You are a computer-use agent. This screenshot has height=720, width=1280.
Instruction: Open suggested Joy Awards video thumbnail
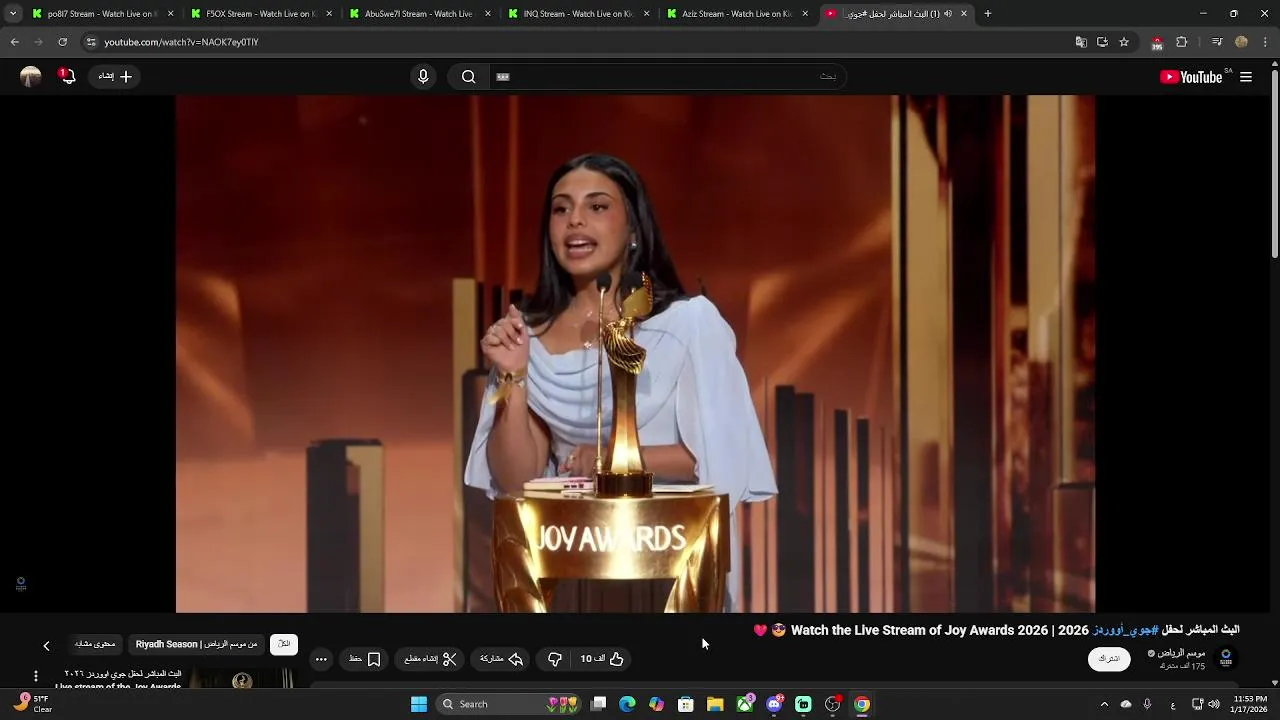pos(242,679)
